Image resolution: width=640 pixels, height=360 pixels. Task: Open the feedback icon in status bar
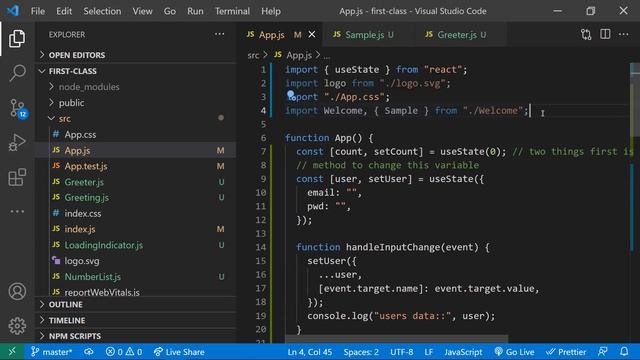[x=602, y=352]
